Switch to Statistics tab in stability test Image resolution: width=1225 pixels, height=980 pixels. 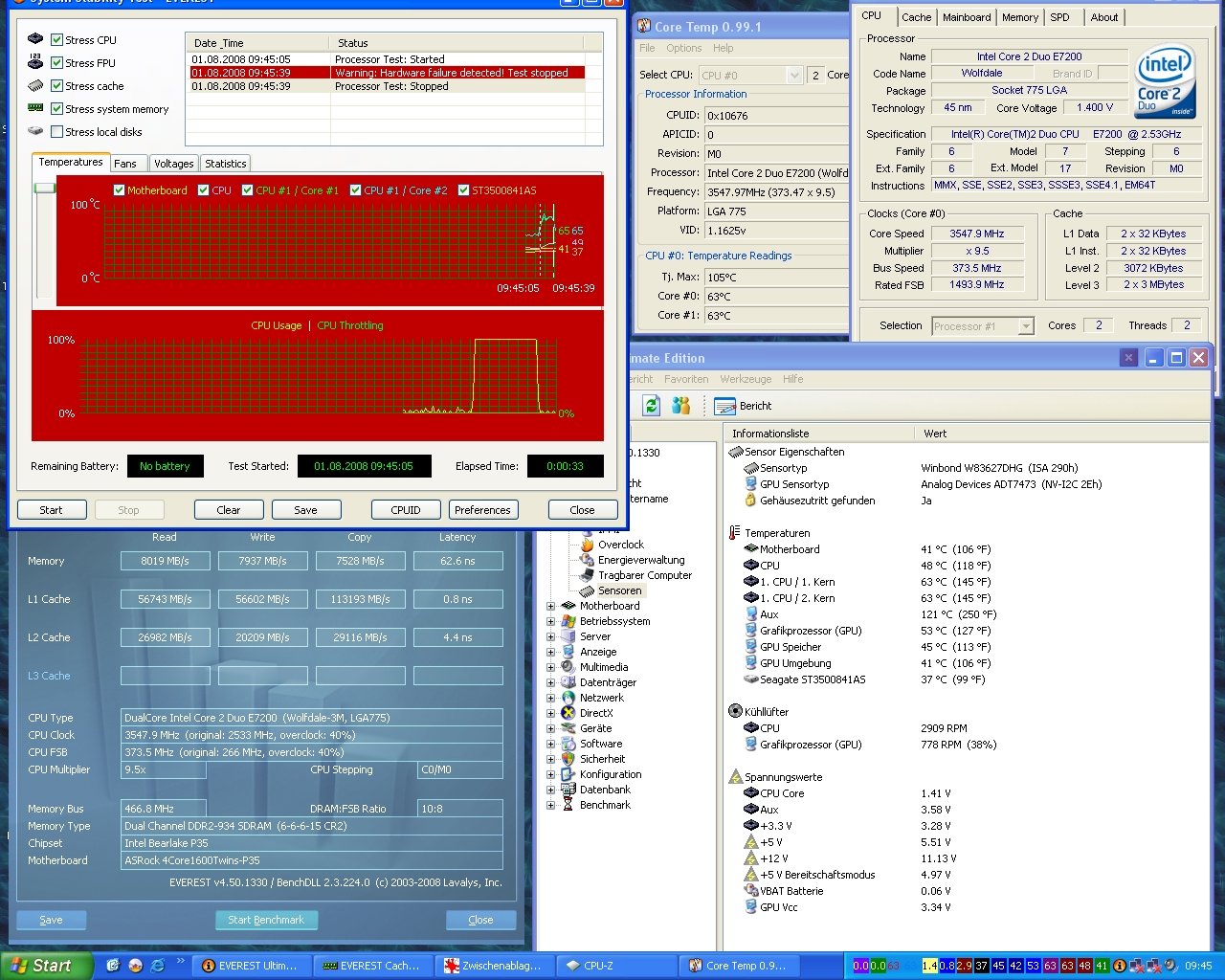(x=226, y=164)
